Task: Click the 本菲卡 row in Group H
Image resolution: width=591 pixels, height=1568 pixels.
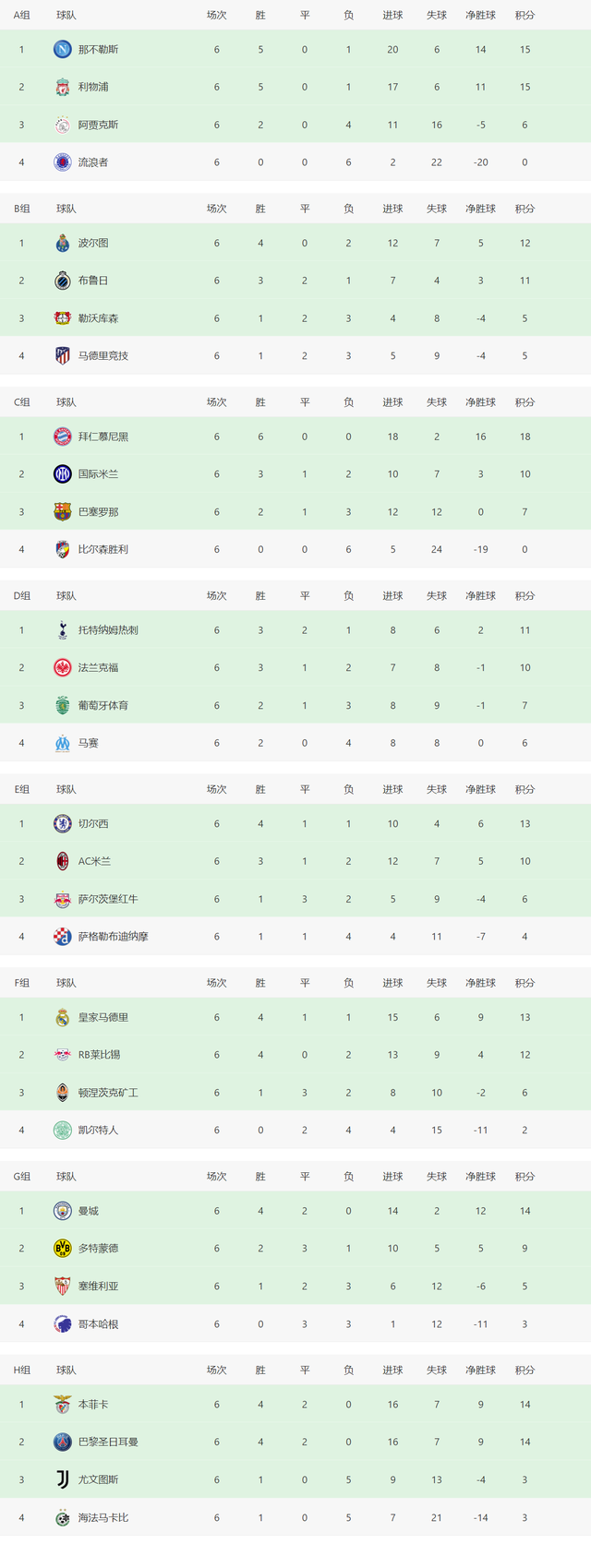Action: [295, 1405]
